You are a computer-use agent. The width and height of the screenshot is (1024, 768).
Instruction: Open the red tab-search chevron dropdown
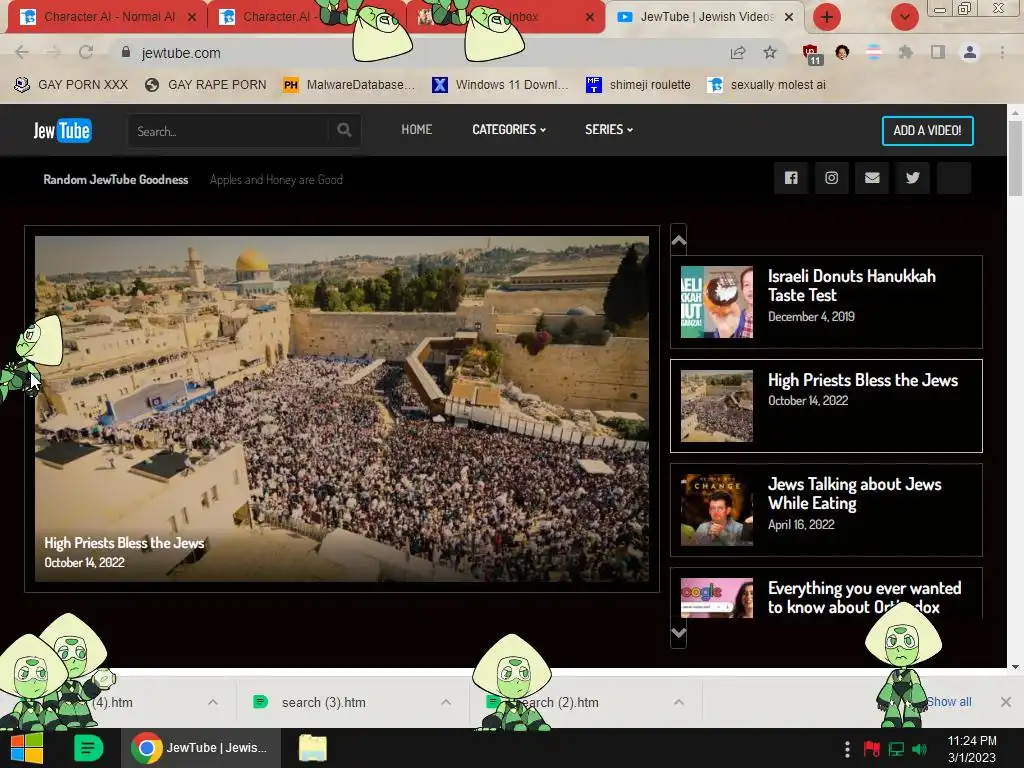coord(904,17)
